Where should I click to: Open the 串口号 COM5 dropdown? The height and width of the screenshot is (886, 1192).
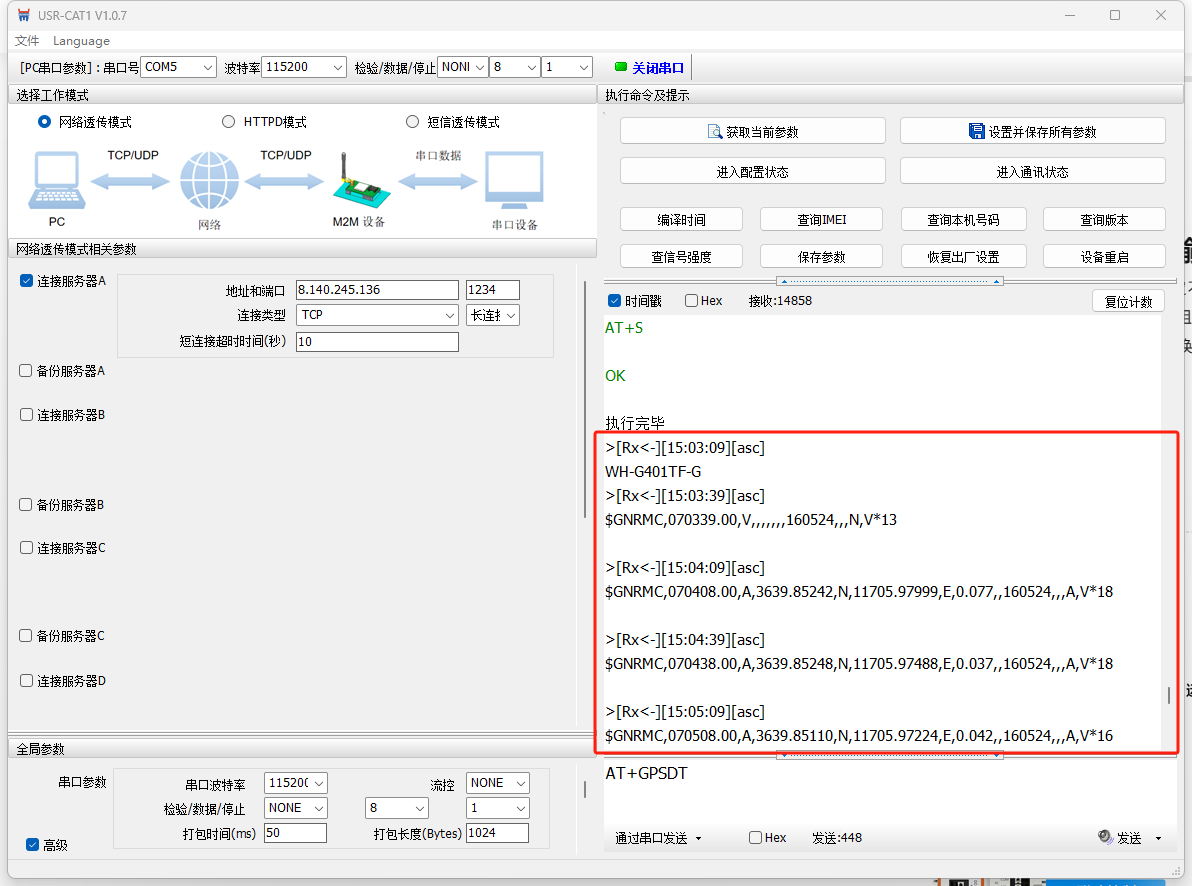click(x=178, y=67)
